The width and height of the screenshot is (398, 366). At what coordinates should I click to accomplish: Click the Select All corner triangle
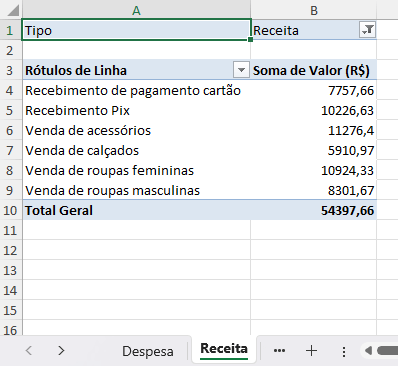pyautogui.click(x=13, y=10)
